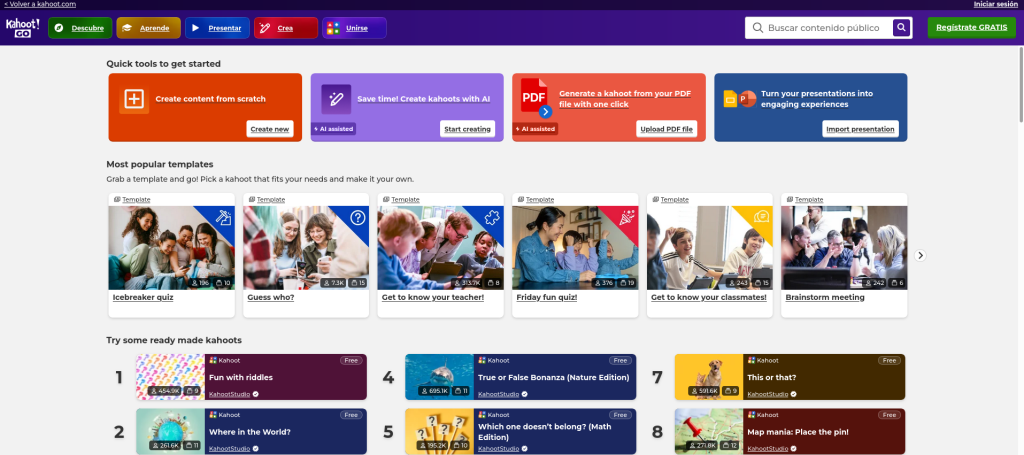Open the Icebreaker quiz template title
1024x455 pixels.
point(143,297)
